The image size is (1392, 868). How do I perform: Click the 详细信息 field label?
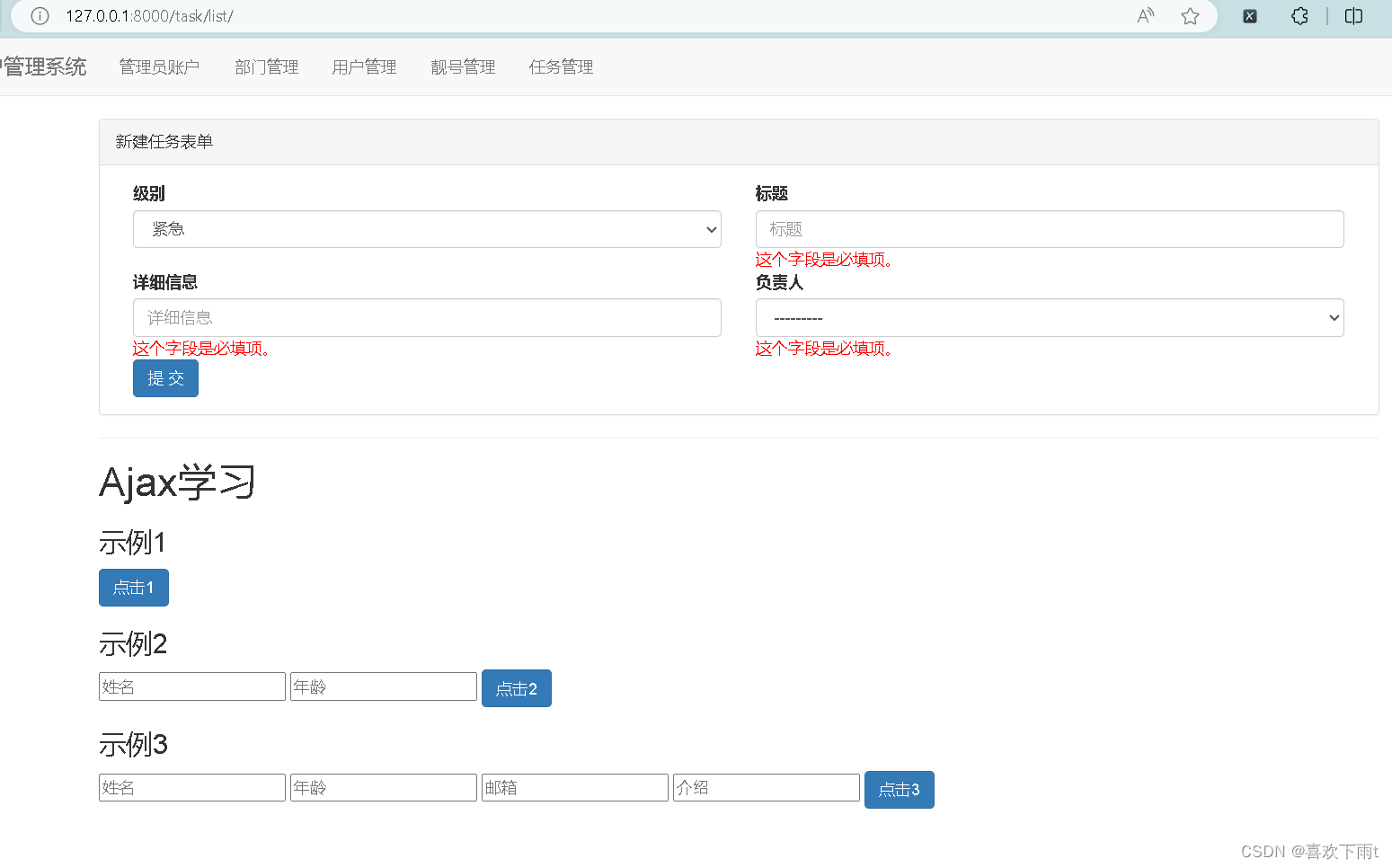click(x=165, y=282)
